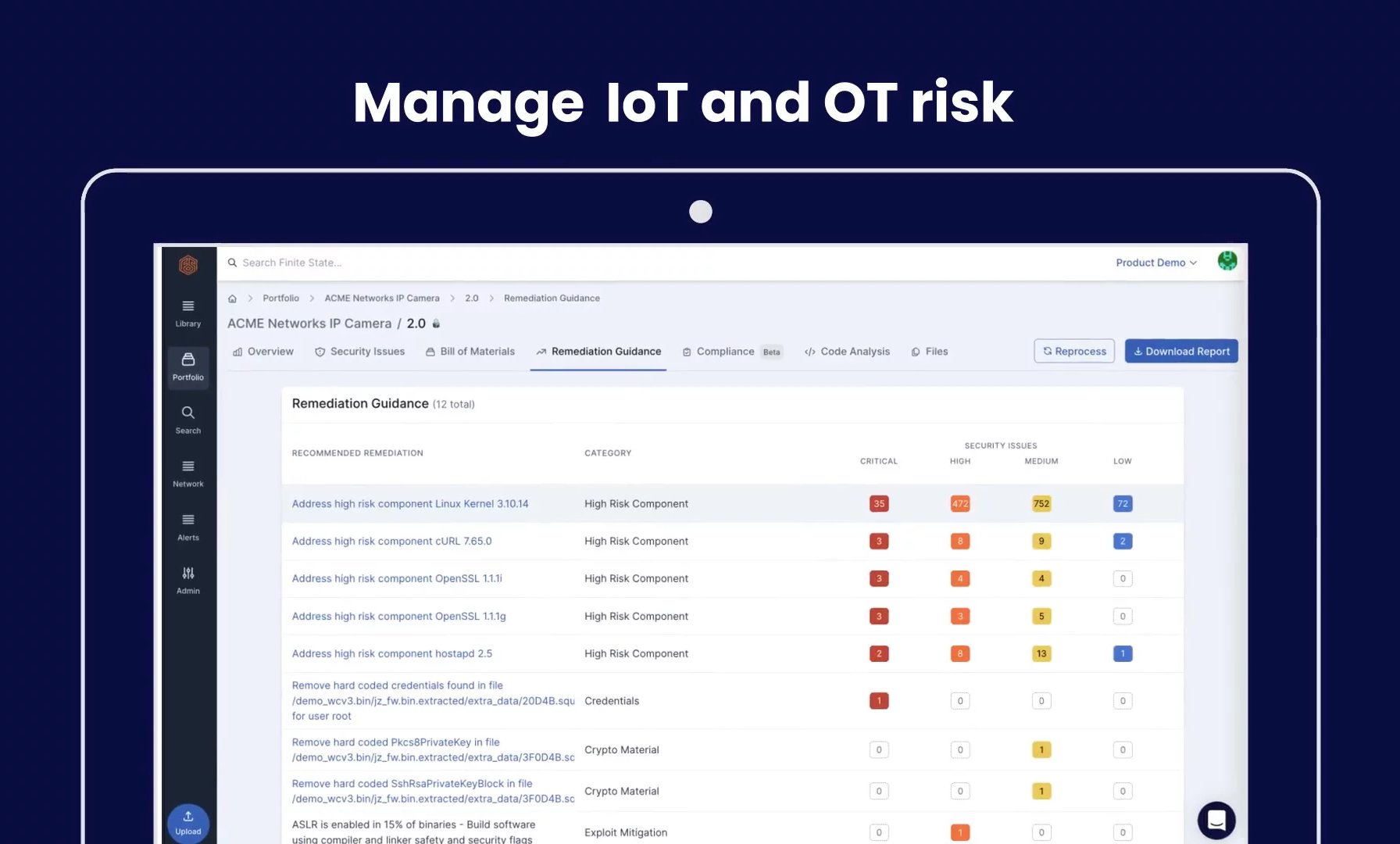Click critical count 1 for Credentials row
The height and width of the screenshot is (844, 1400).
click(x=879, y=701)
